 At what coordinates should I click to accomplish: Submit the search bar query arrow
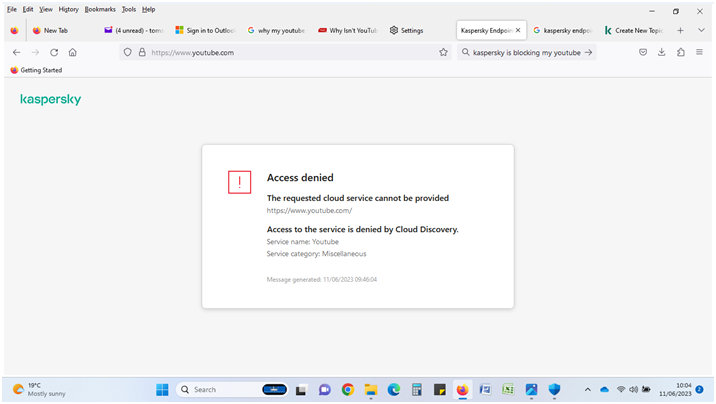coord(588,52)
